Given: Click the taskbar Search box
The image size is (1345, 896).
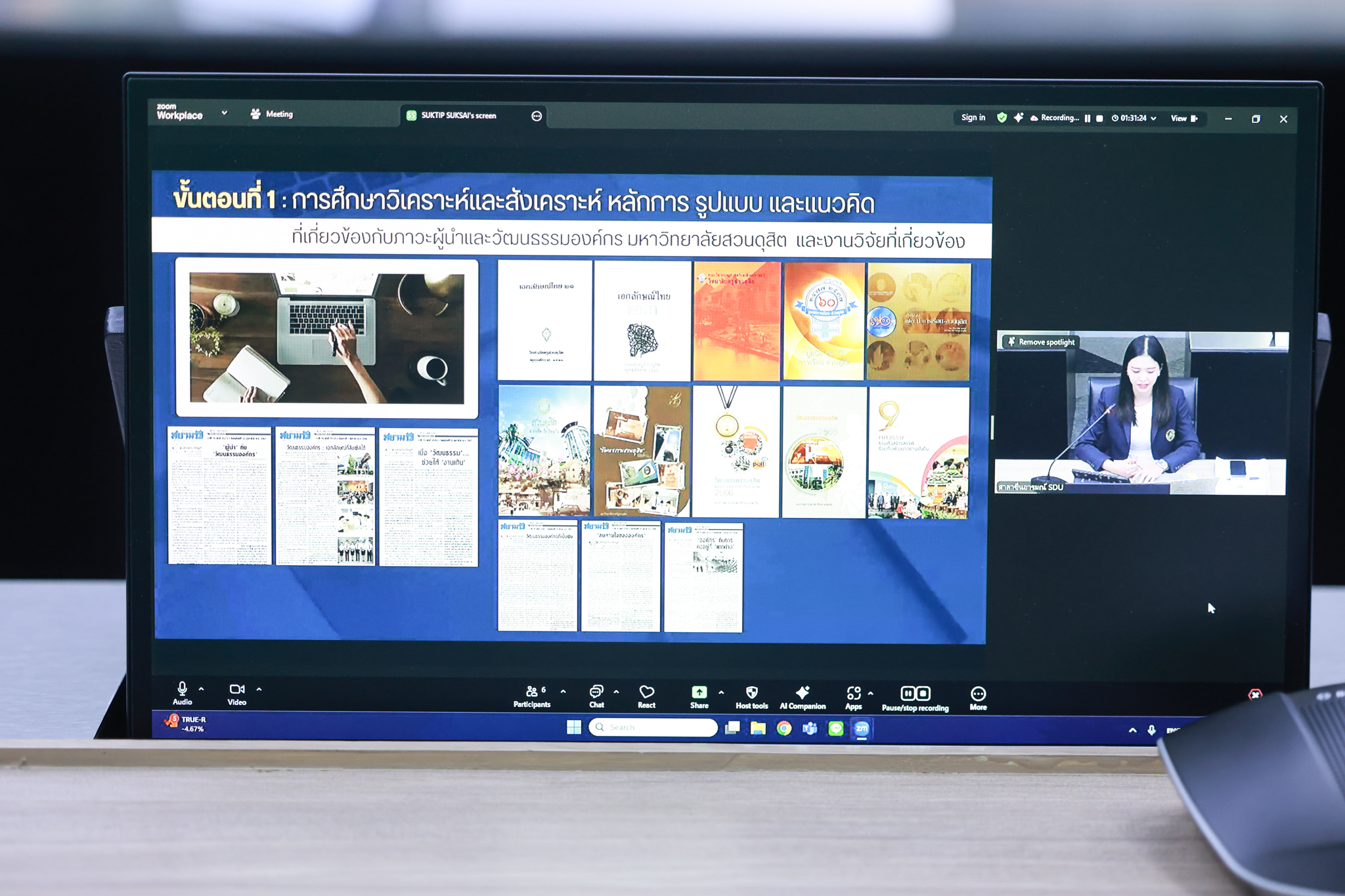Looking at the screenshot, I should click(x=653, y=727).
